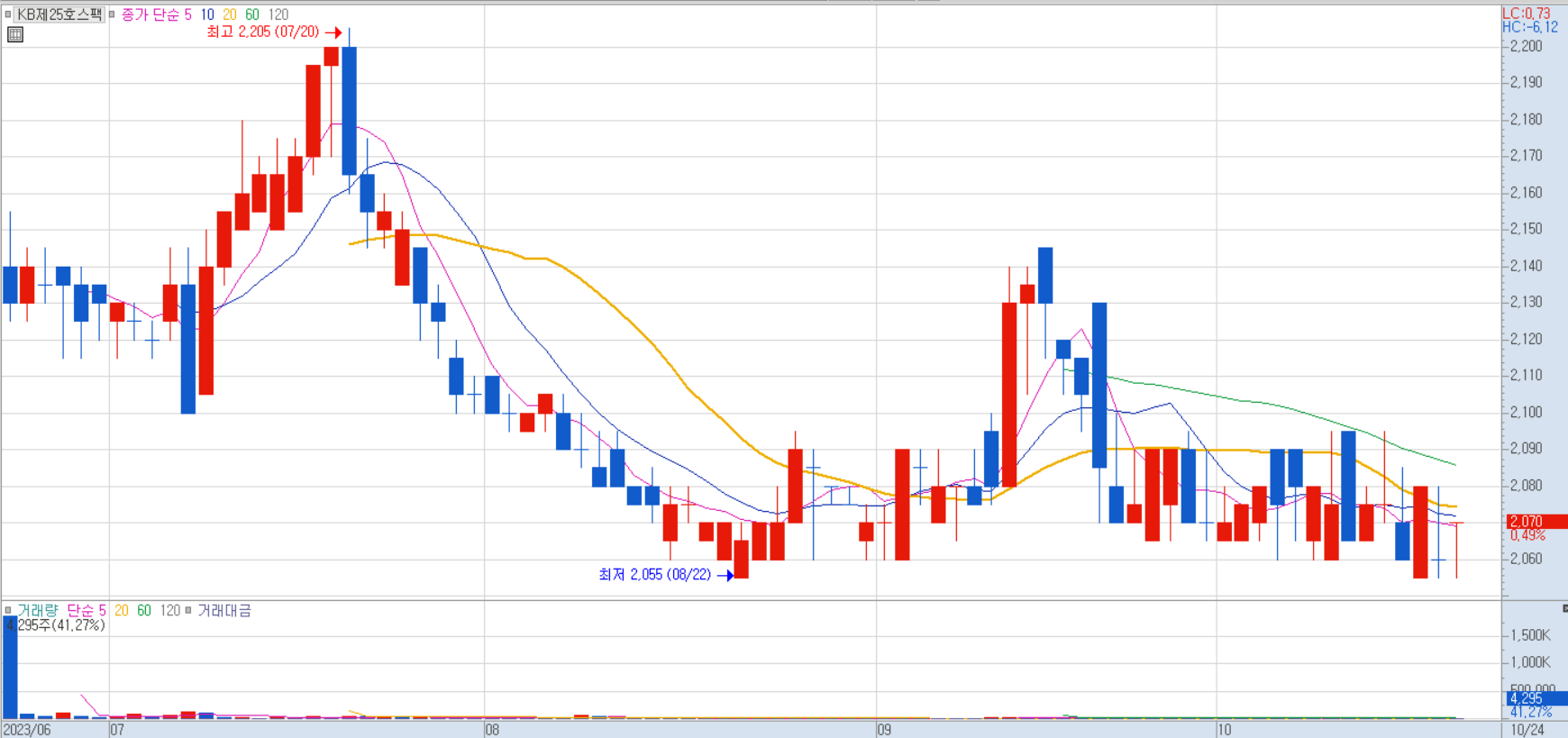Click the 2,100 price axis label
Viewport: 1568px width, 738px height.
click(x=1526, y=412)
